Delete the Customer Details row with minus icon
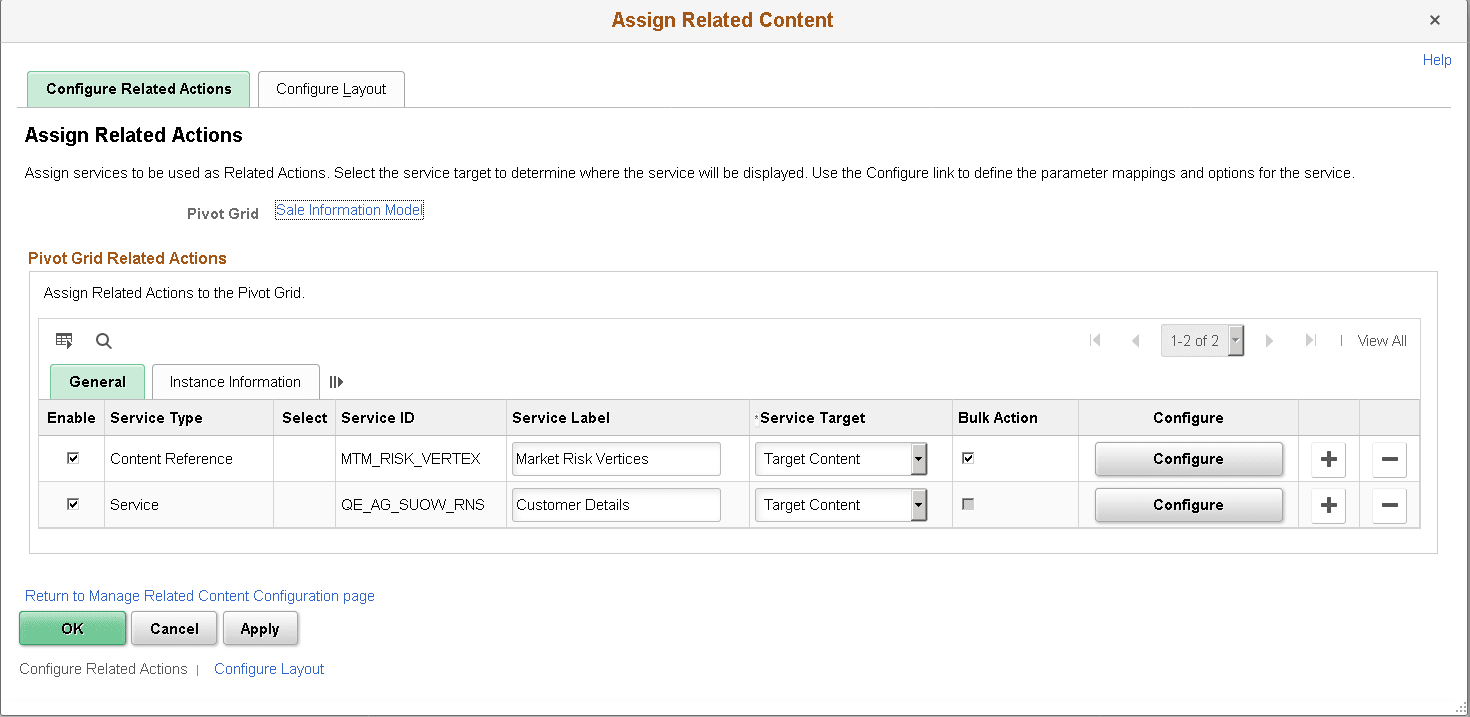Screen dimensions: 1470x717 tap(1389, 505)
